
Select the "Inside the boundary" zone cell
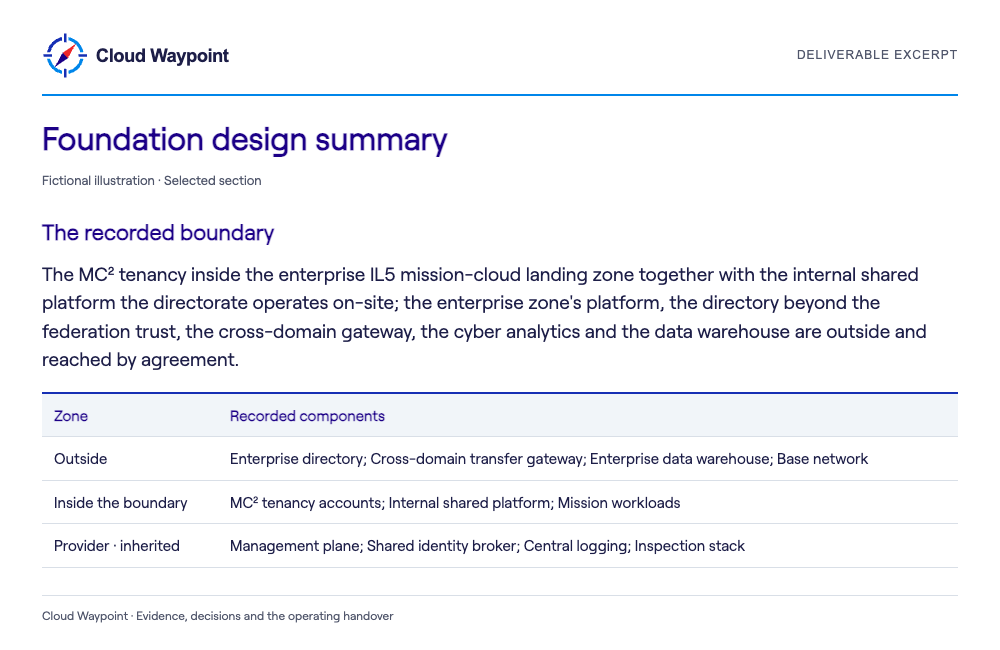pyautogui.click(x=121, y=503)
